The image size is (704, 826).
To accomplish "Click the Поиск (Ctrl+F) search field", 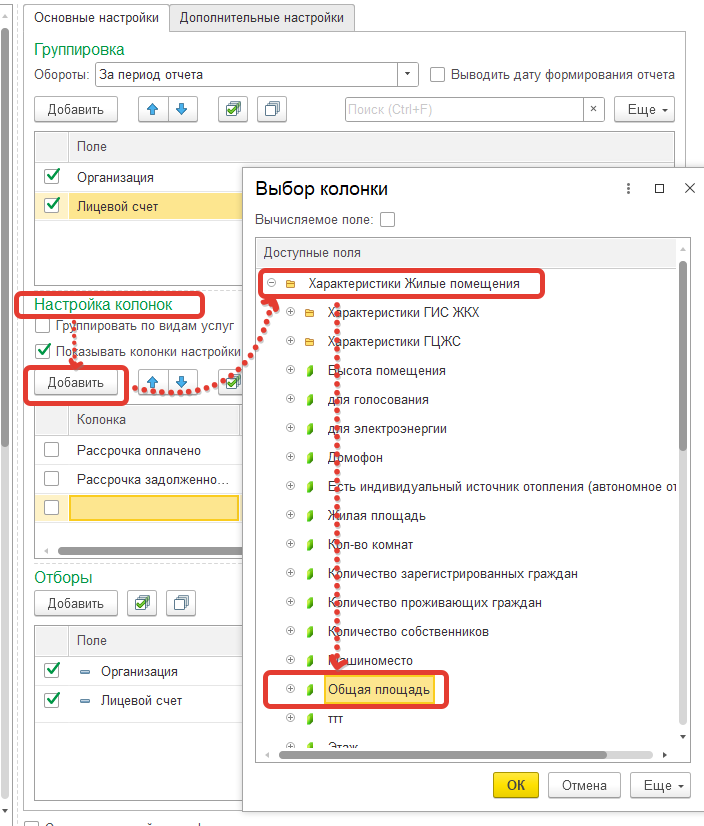I will click(x=463, y=109).
